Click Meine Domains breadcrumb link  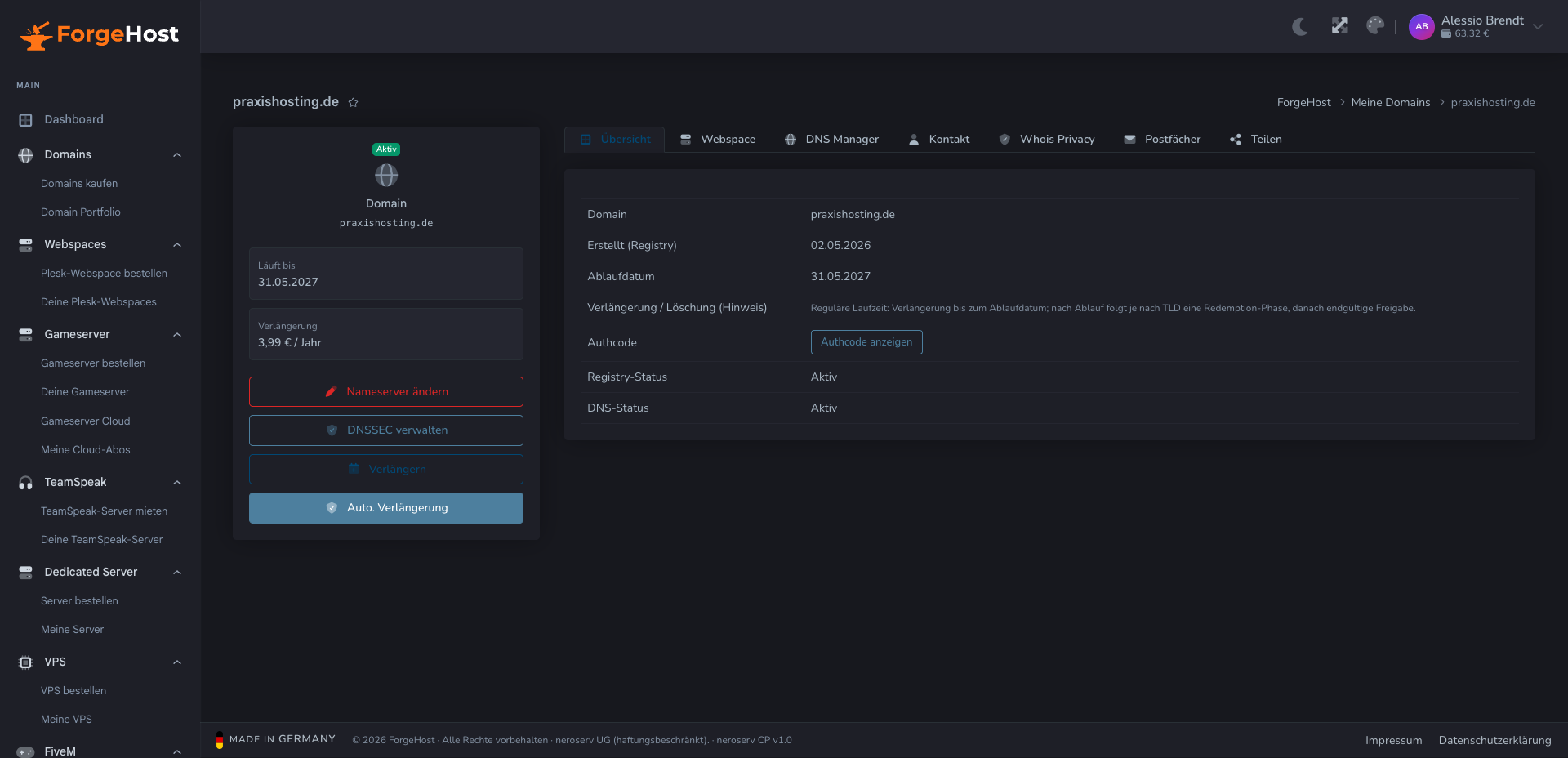click(x=1391, y=103)
